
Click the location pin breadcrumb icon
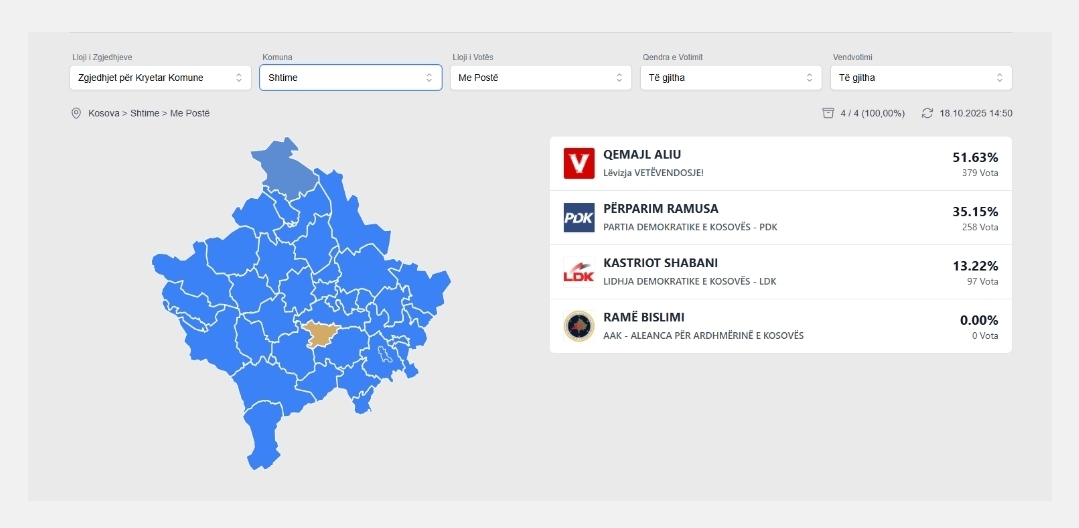76,113
